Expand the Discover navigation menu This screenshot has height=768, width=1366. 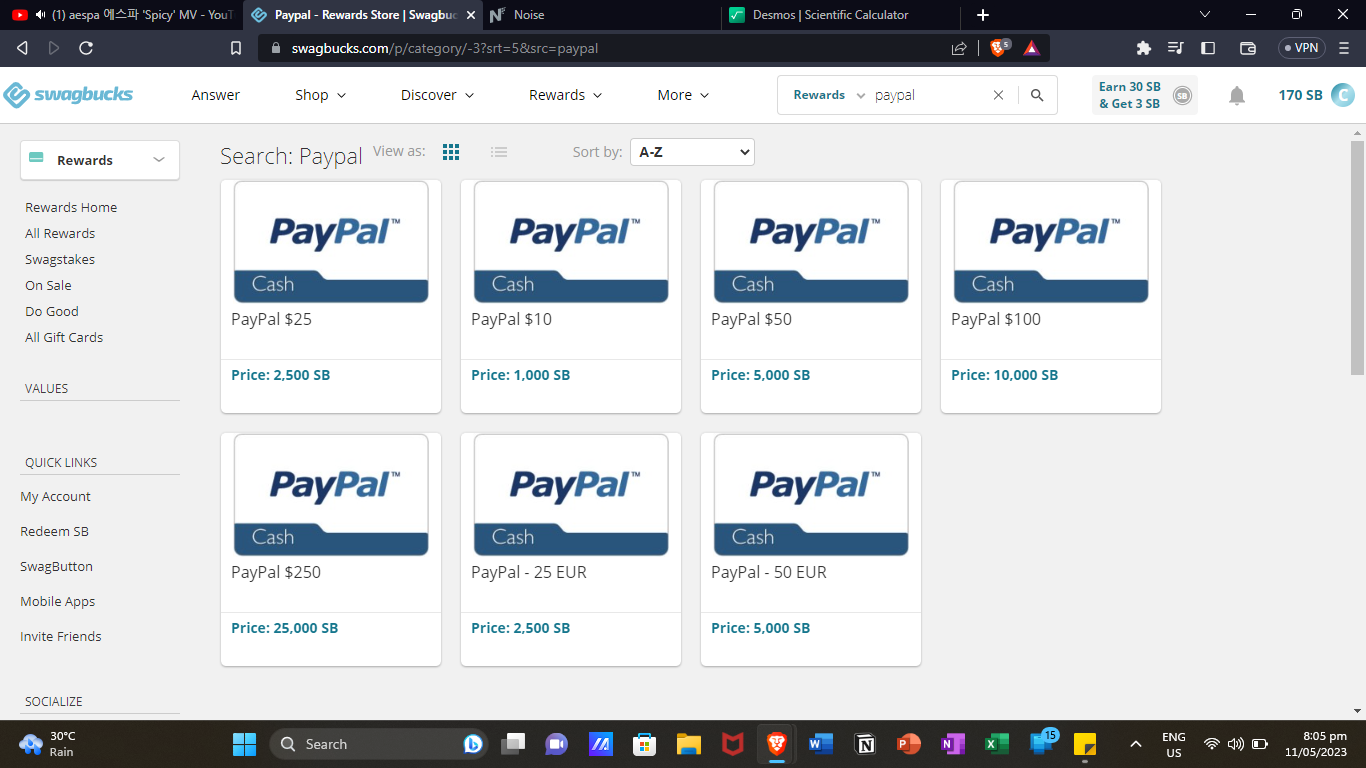click(438, 95)
